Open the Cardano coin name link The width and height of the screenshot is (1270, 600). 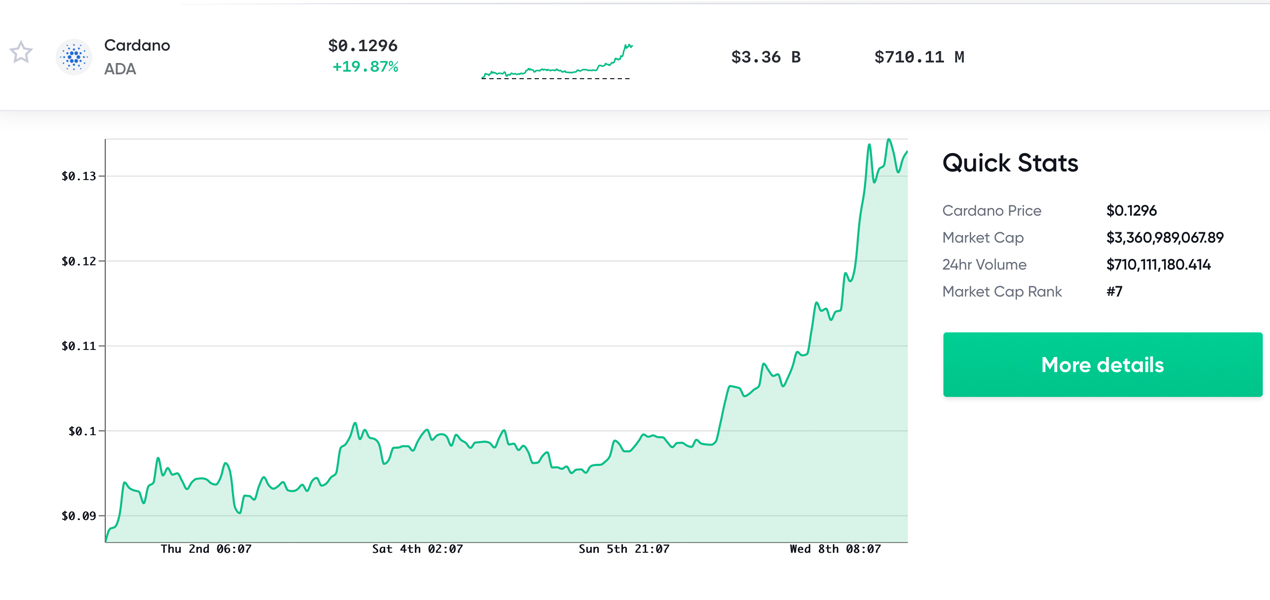[137, 45]
